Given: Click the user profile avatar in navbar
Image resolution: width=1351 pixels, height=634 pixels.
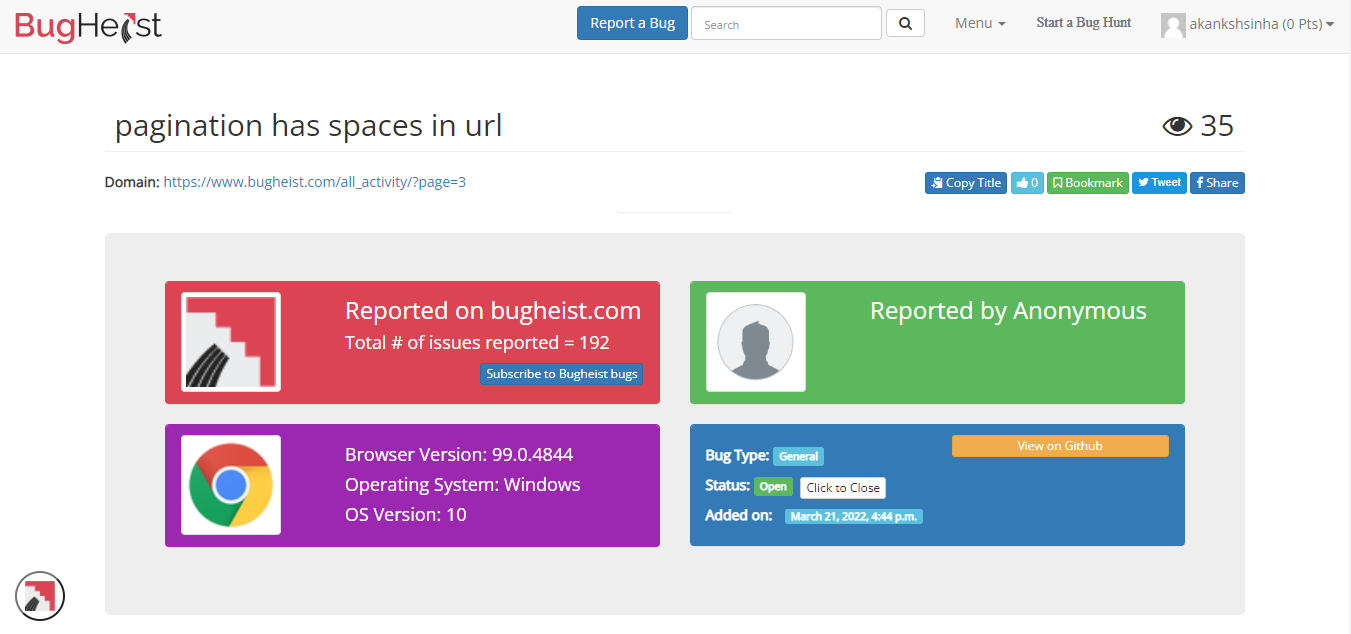Looking at the screenshot, I should click(1172, 25).
